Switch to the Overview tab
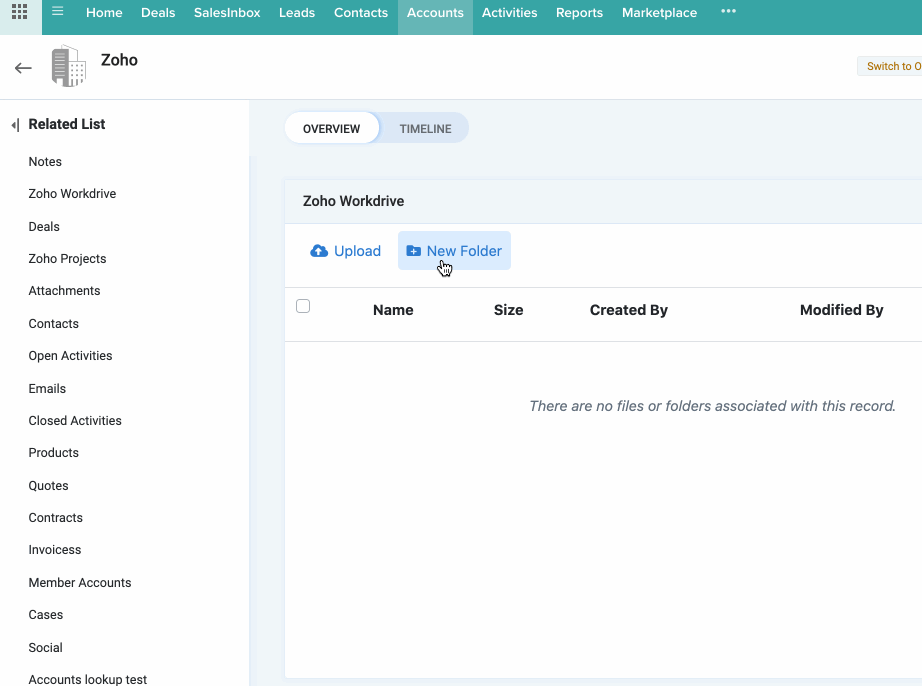 pyautogui.click(x=332, y=129)
